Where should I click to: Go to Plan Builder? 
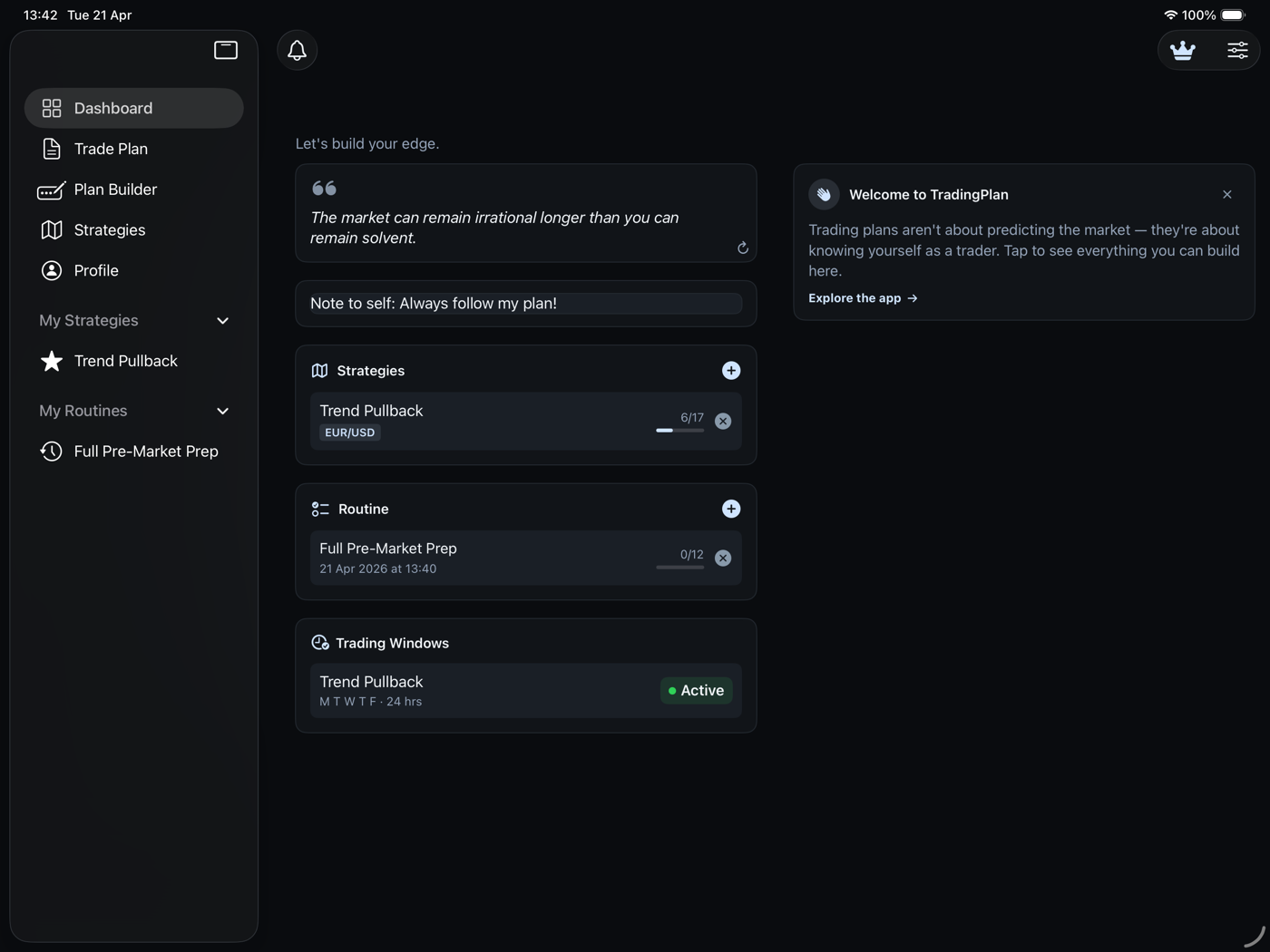coord(133,189)
